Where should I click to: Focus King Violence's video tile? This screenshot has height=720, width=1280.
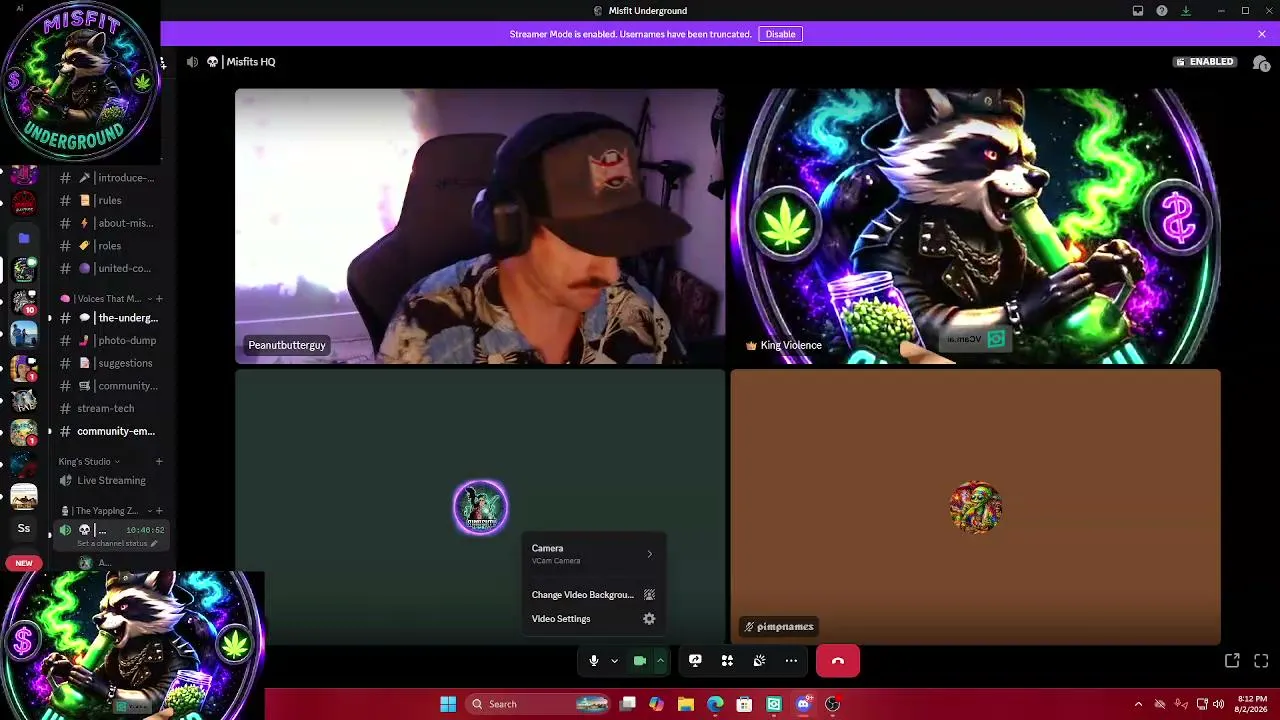coord(975,226)
